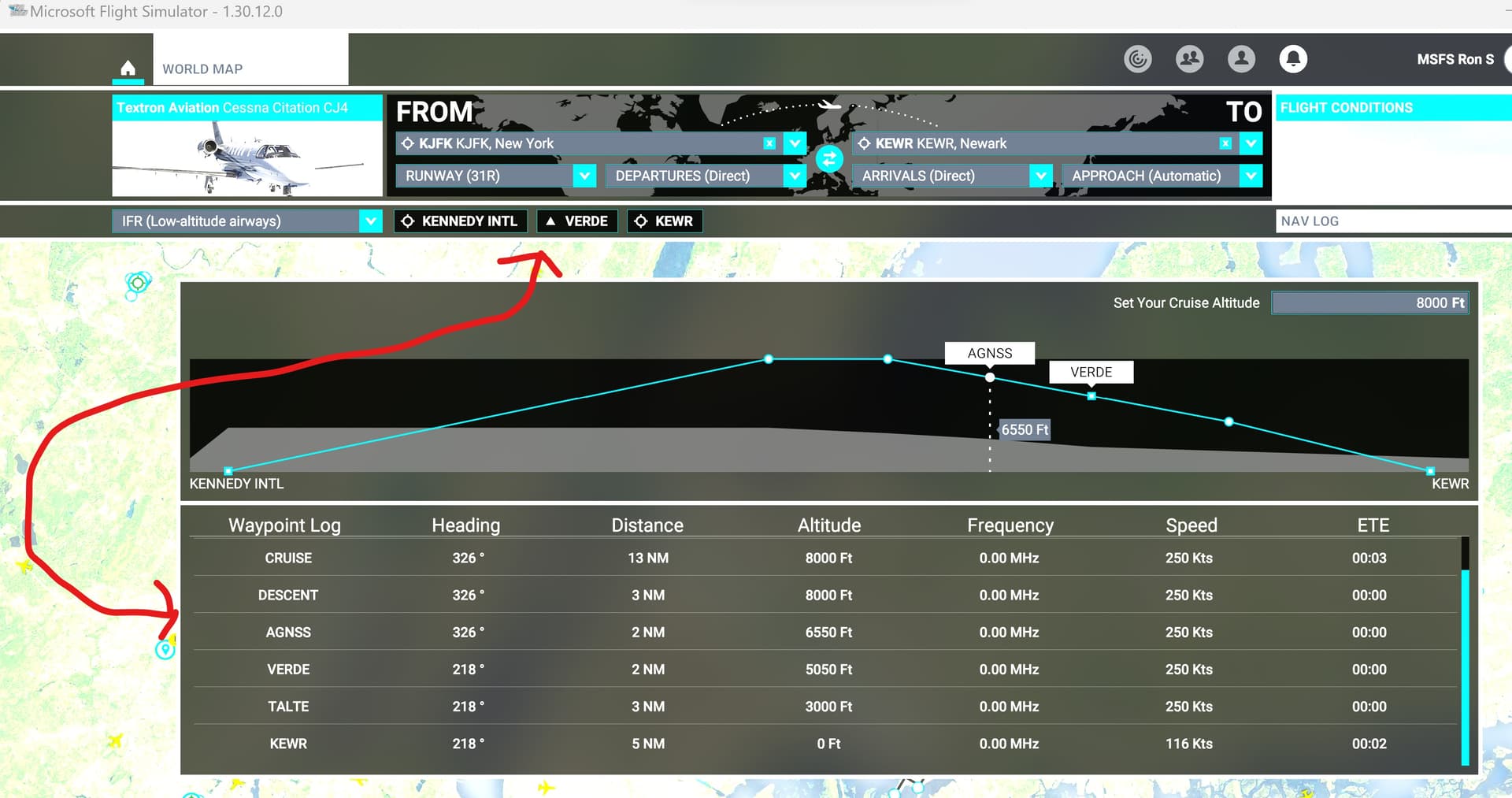Screen dimensions: 1512x798
Task: Expand the KJFK departure airport dropdown
Action: point(795,143)
